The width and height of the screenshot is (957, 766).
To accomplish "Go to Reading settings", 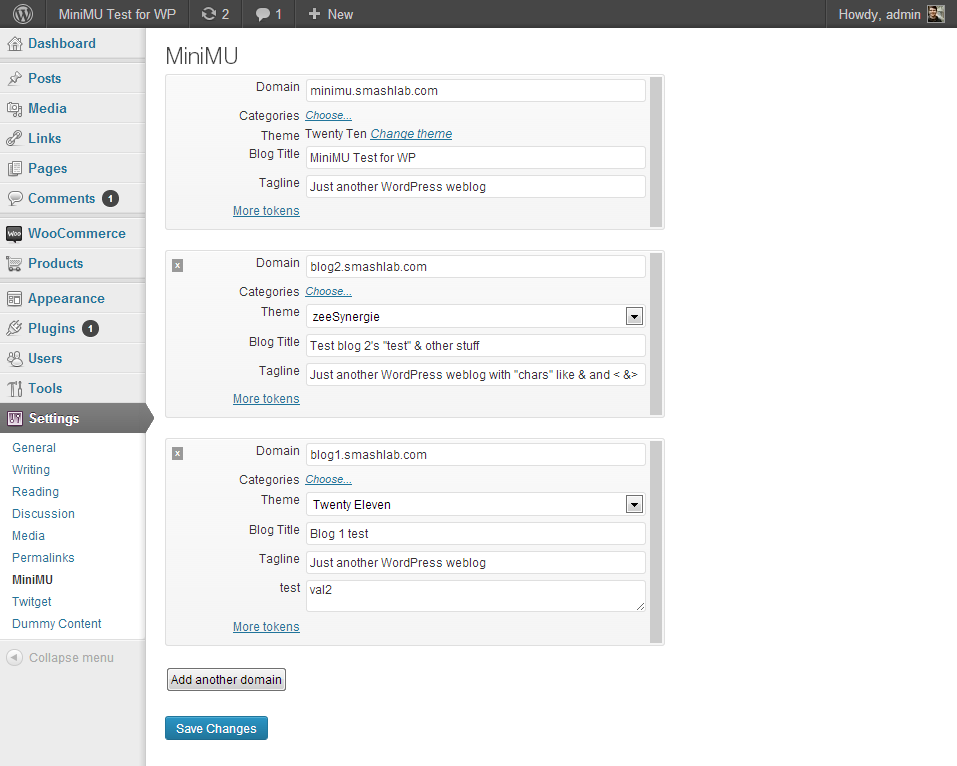I will click(35, 491).
